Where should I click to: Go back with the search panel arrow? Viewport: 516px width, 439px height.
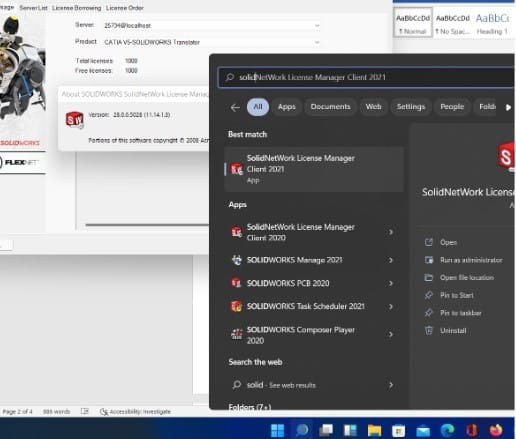235,107
